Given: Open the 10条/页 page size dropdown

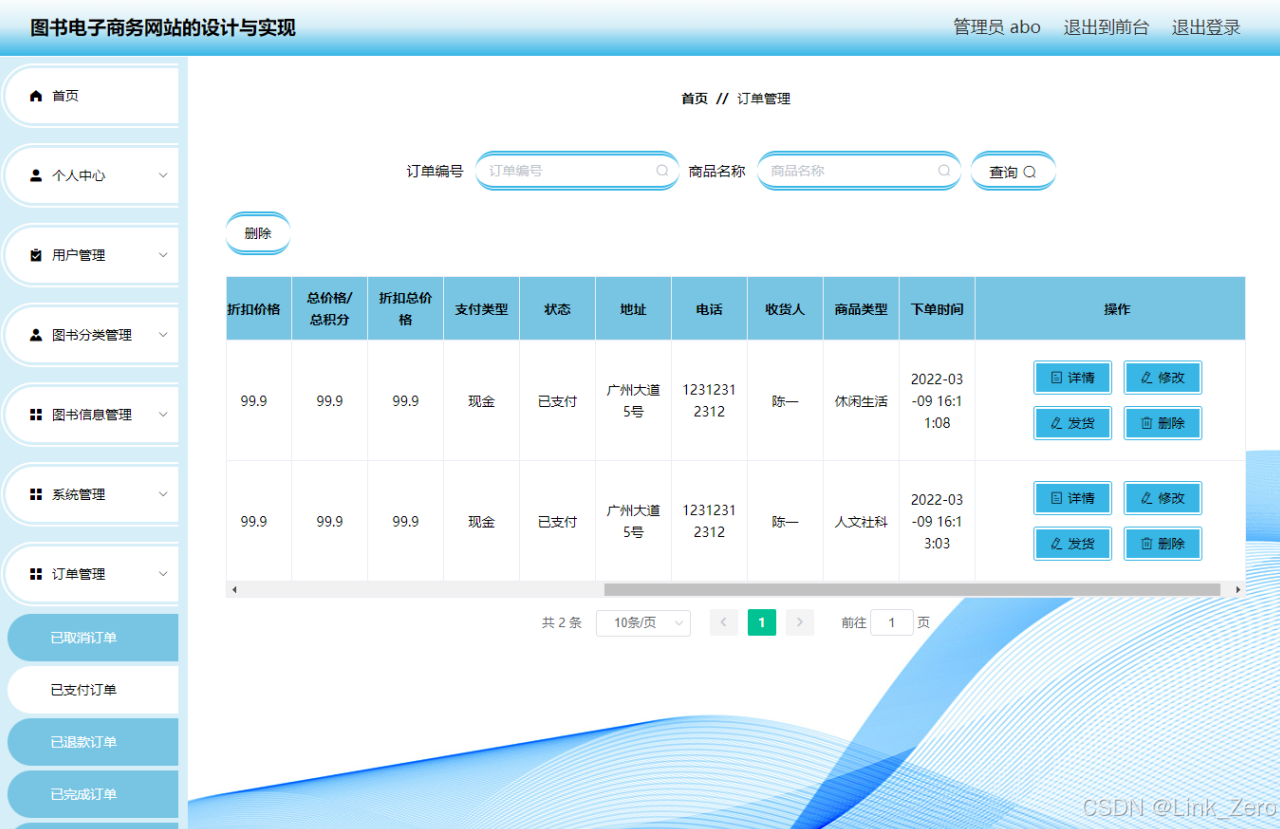Looking at the screenshot, I should (643, 622).
